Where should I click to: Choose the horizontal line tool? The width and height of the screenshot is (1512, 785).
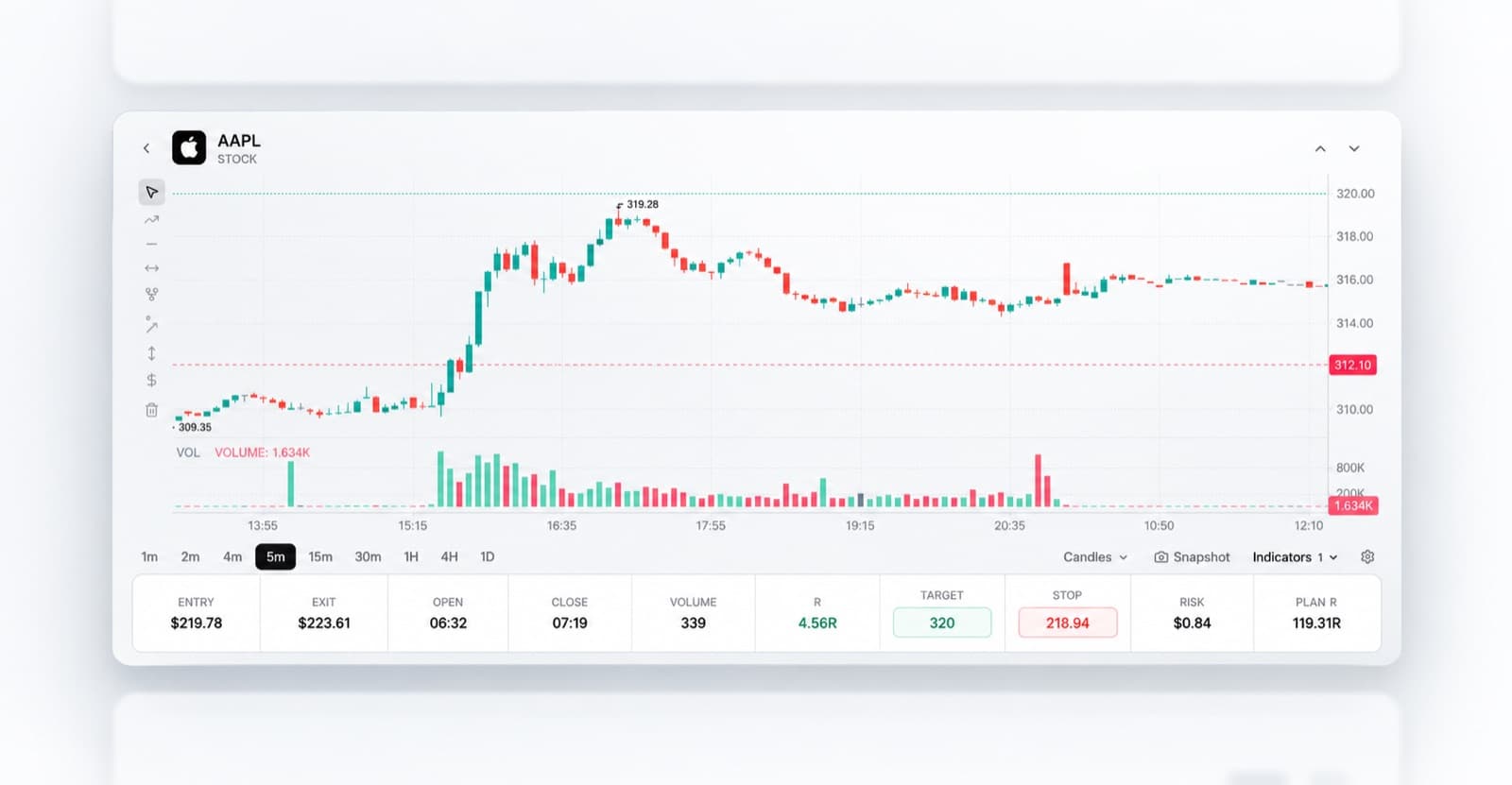pyautogui.click(x=151, y=244)
